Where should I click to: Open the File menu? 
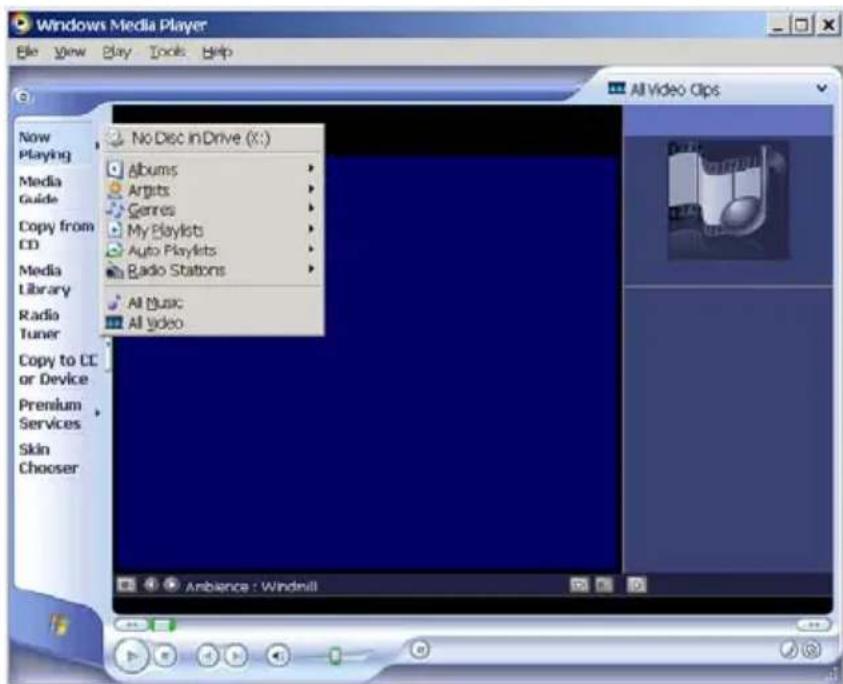[x=27, y=52]
